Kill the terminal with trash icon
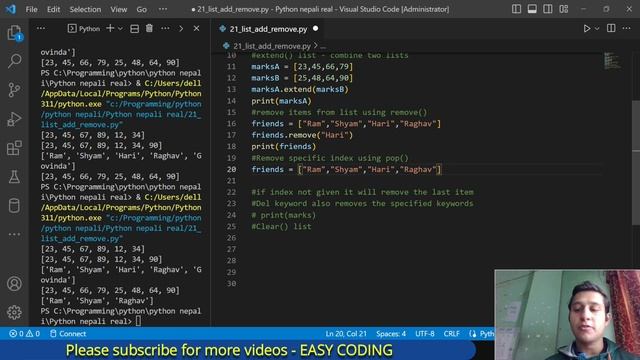640x360 pixels. (149, 29)
